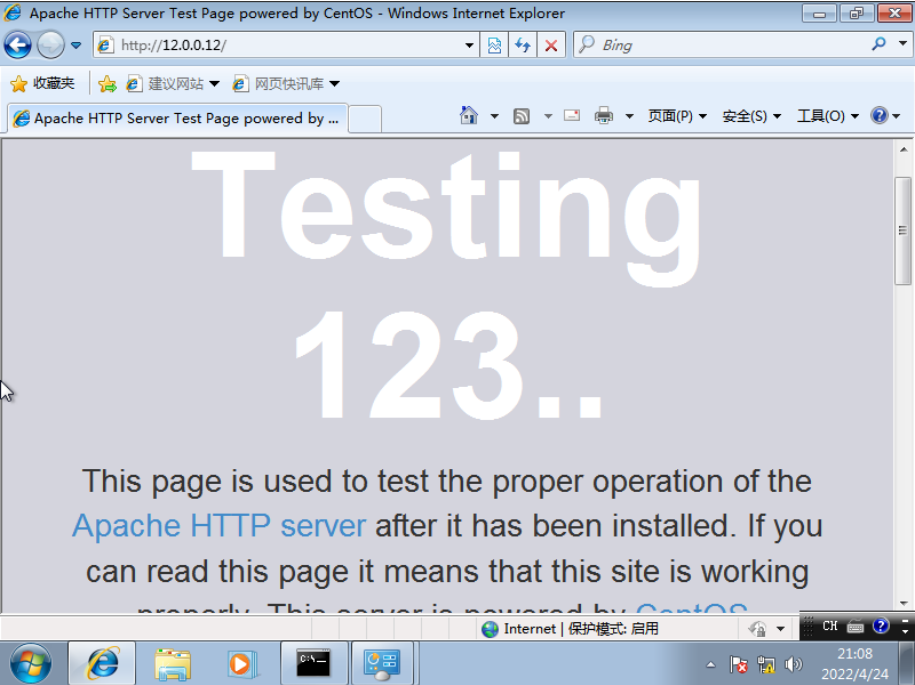
Task: Click the volume speaker tray icon
Action: (x=794, y=664)
